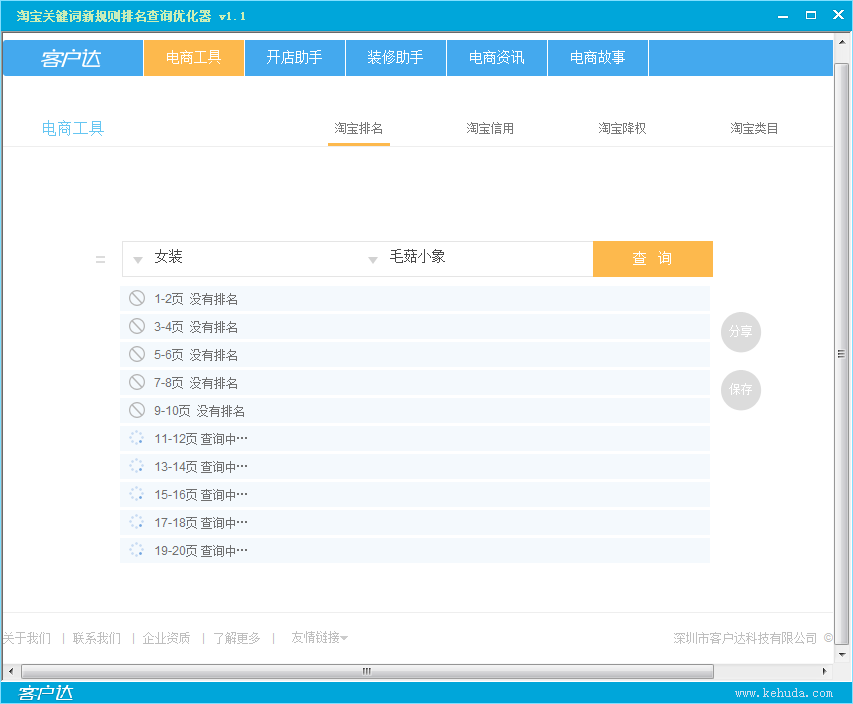Click the no-rank icon for 5-6页
Image resolution: width=853 pixels, height=704 pixels.
(137, 354)
